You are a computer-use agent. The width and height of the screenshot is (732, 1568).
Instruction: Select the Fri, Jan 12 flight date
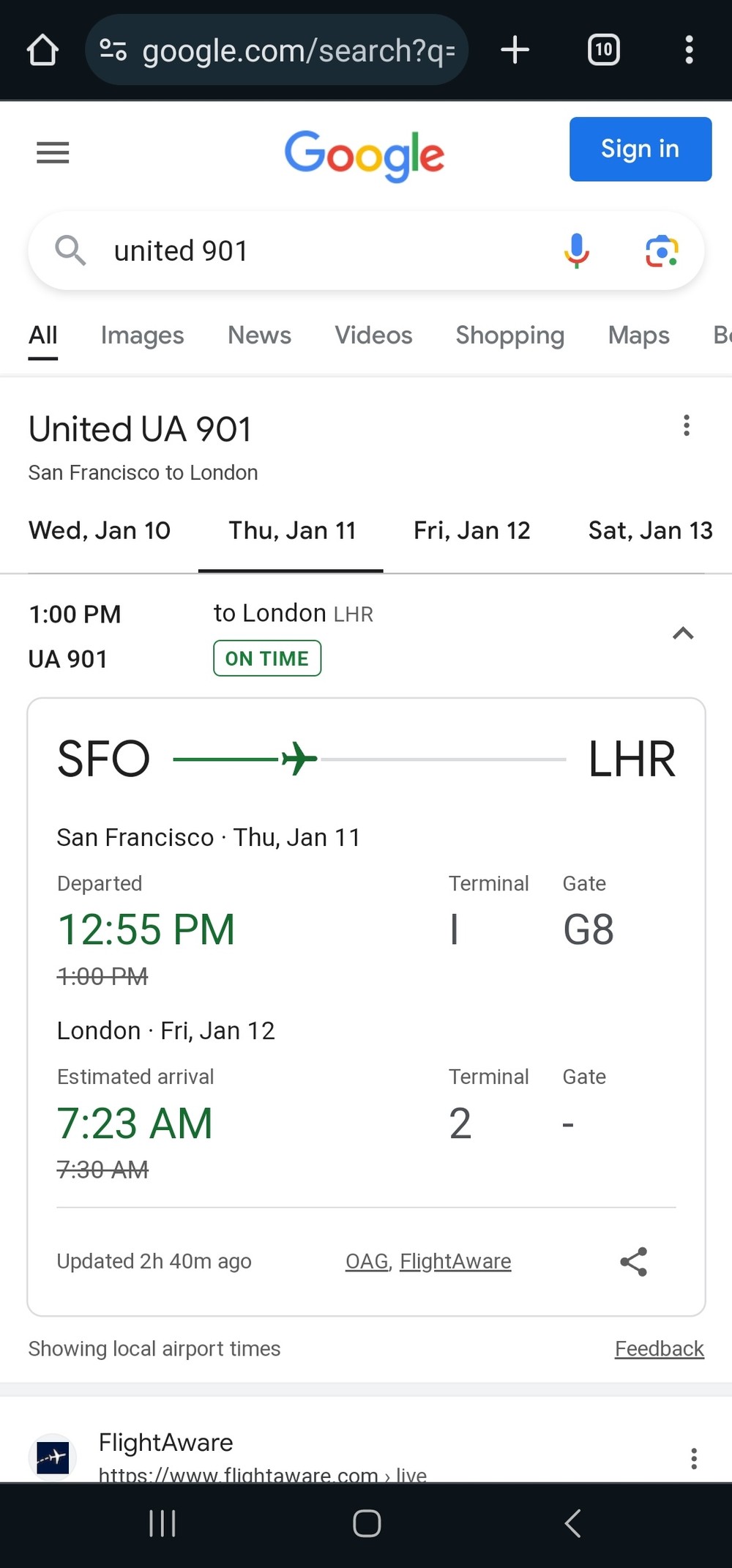[471, 530]
